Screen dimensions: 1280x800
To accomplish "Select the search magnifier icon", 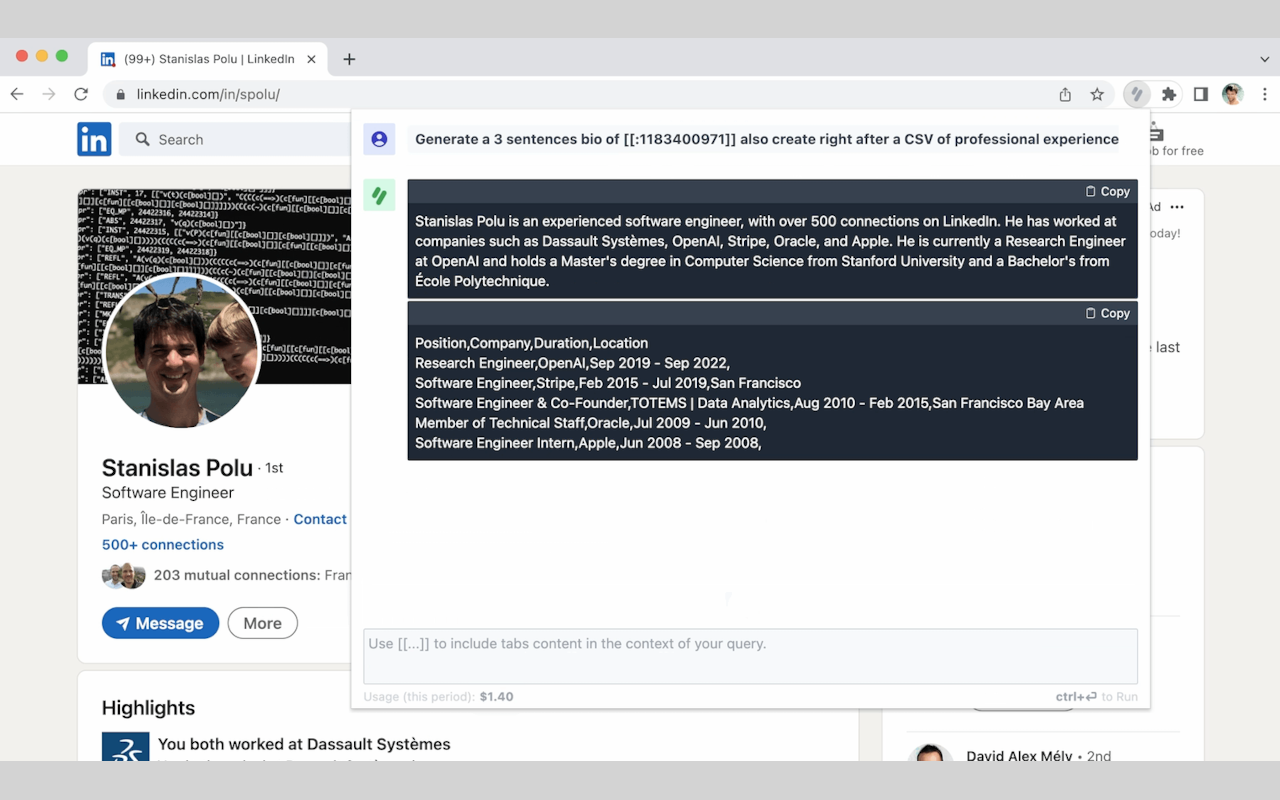I will [141, 139].
